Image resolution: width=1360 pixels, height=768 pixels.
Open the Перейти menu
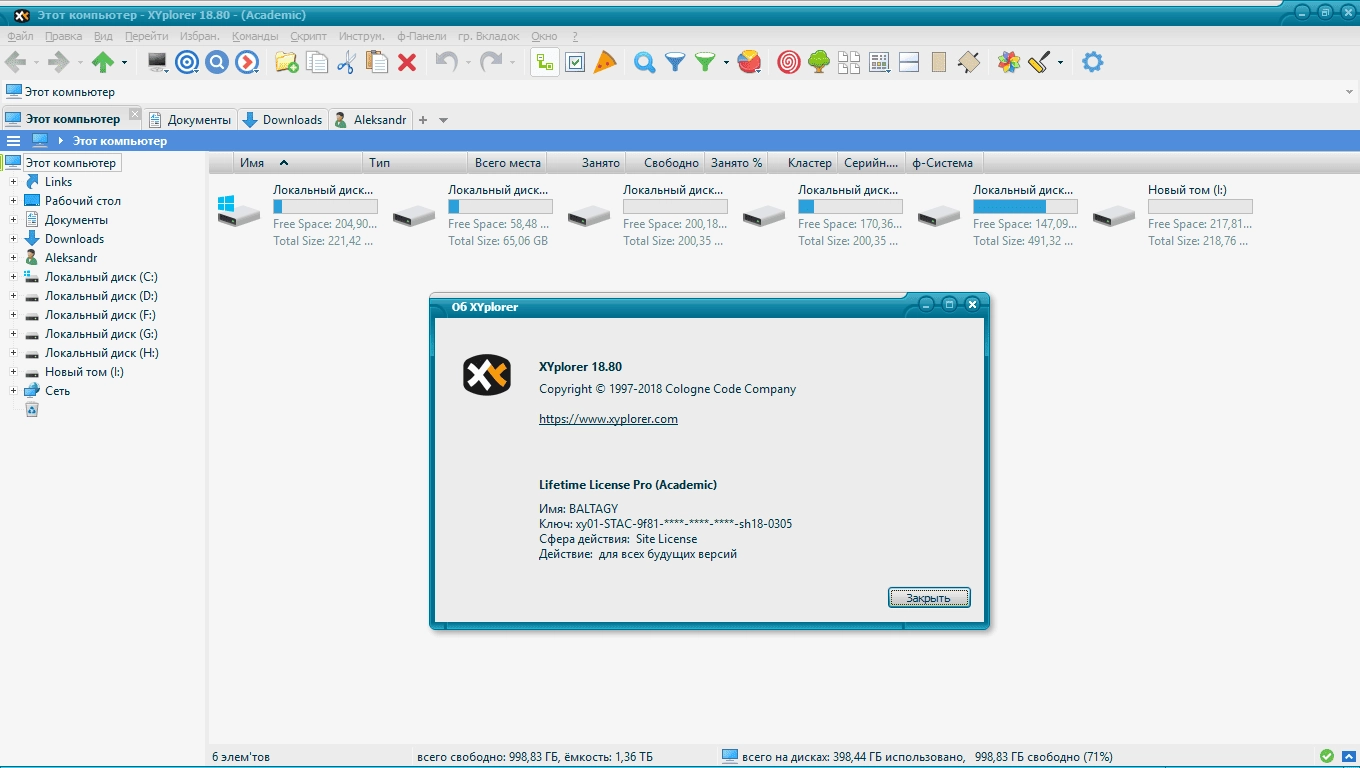pos(146,36)
